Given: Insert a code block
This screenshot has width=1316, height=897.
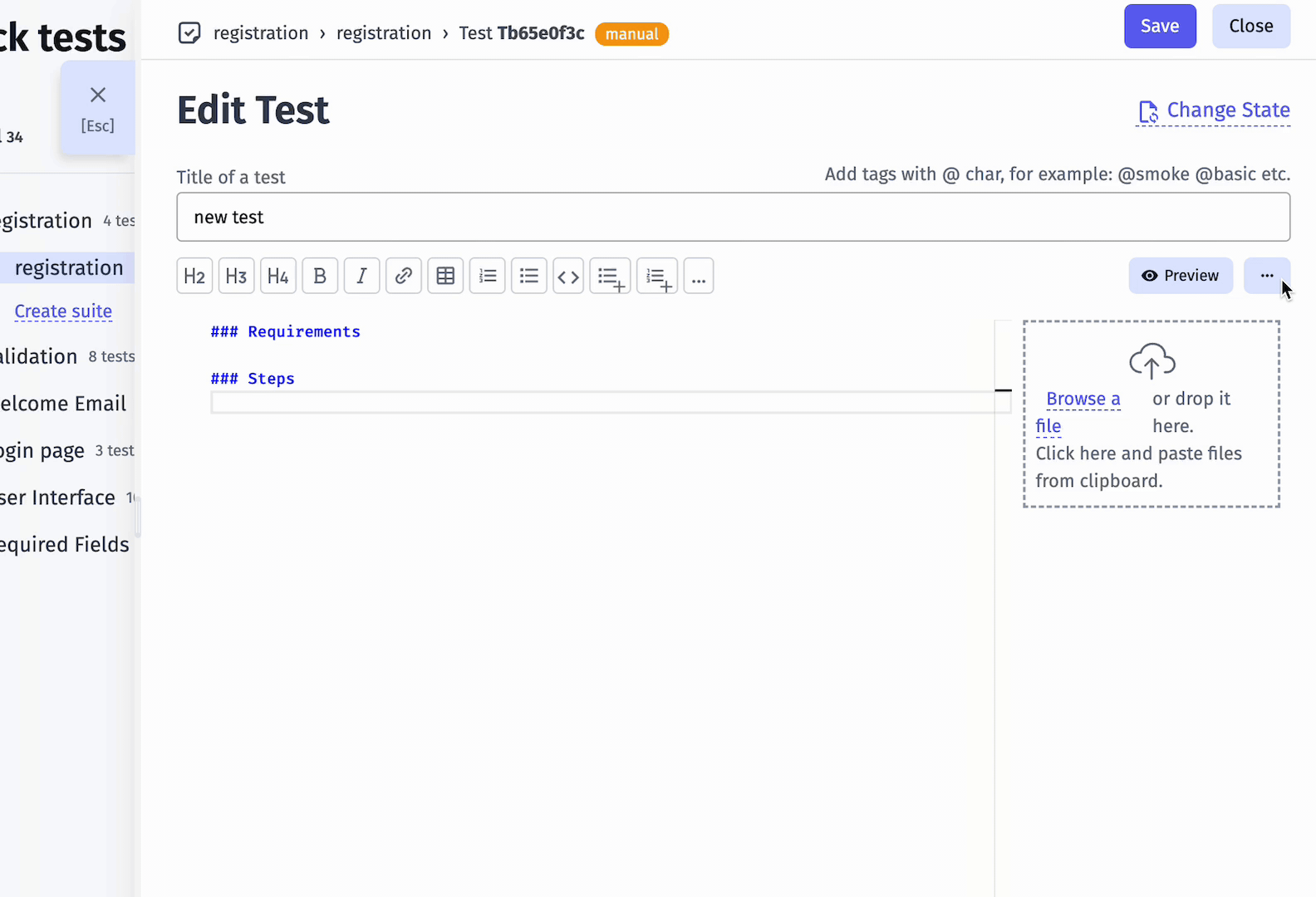Looking at the screenshot, I should click(x=568, y=276).
